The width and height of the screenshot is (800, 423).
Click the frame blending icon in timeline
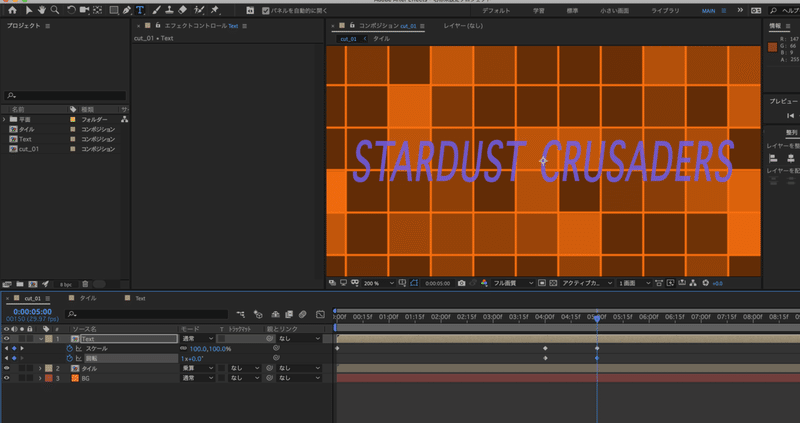pos(289,314)
